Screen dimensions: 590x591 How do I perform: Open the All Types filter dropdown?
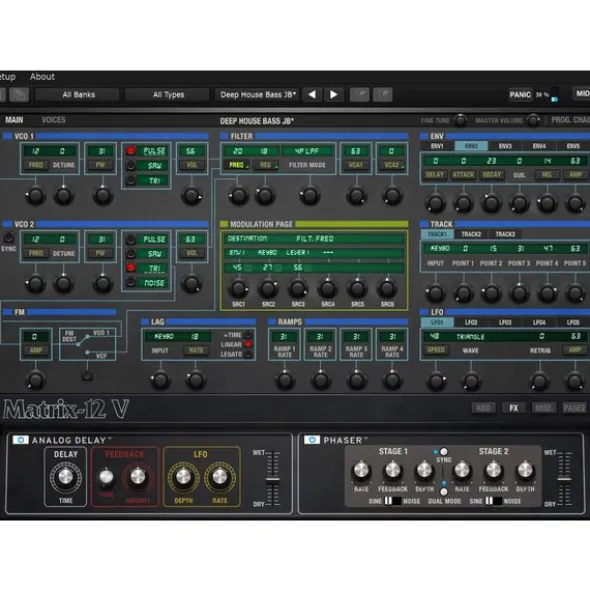pyautogui.click(x=168, y=95)
